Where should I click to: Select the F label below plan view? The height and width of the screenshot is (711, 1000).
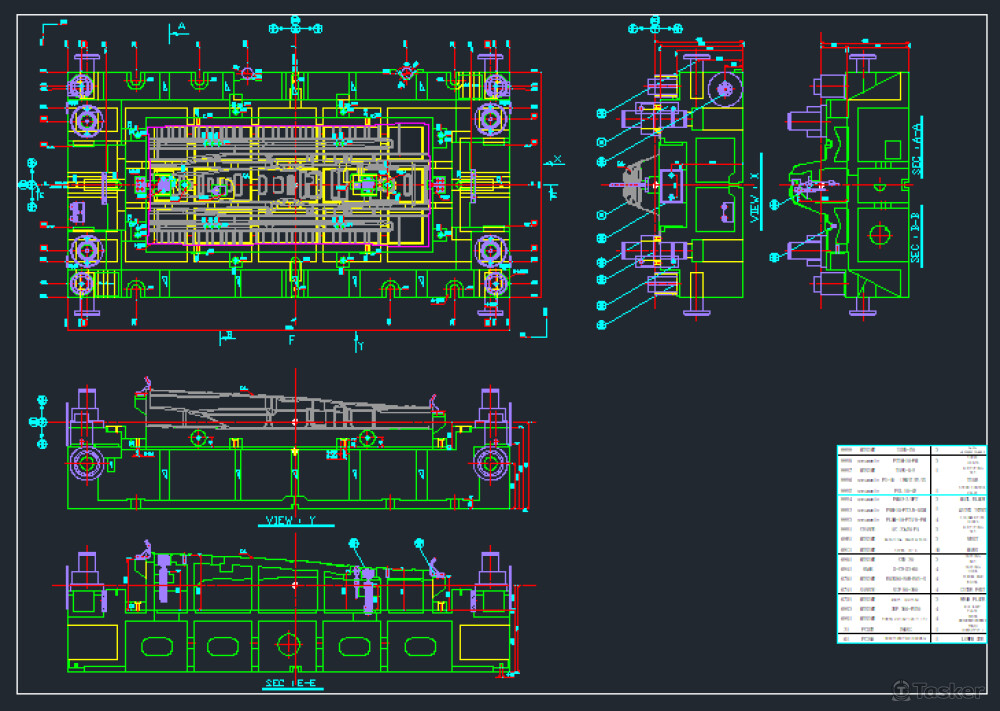point(292,340)
